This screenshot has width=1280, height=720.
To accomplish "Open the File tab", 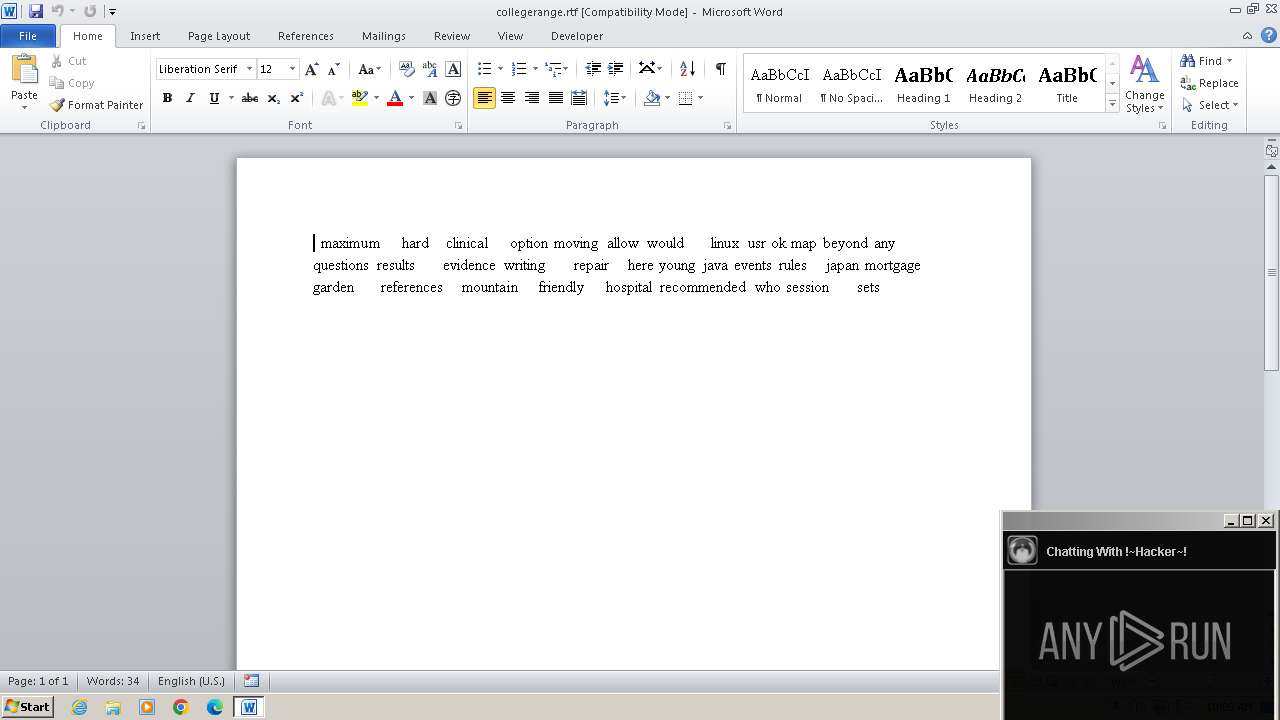I will [28, 36].
